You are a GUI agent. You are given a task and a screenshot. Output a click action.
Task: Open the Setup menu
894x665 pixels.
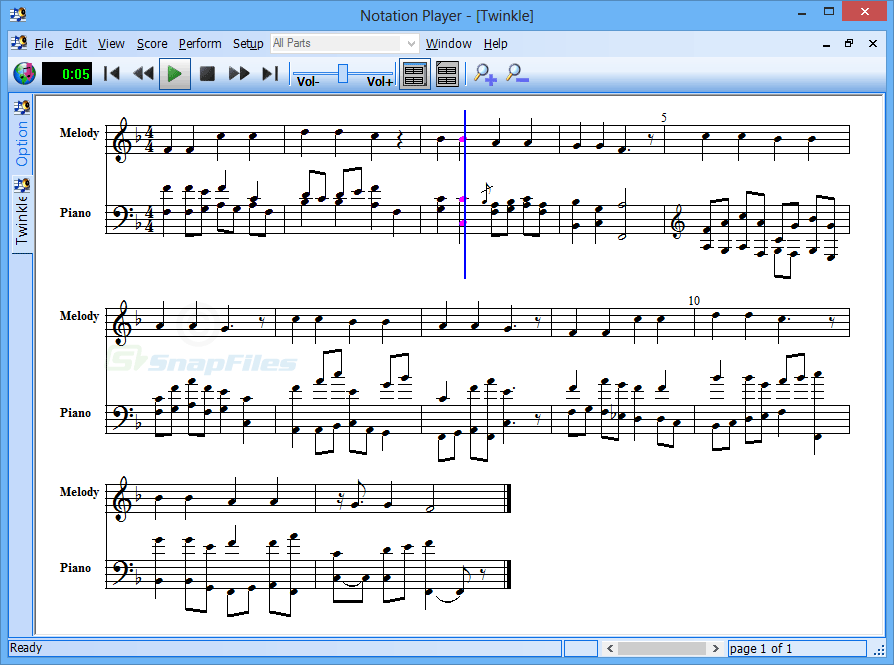point(247,43)
